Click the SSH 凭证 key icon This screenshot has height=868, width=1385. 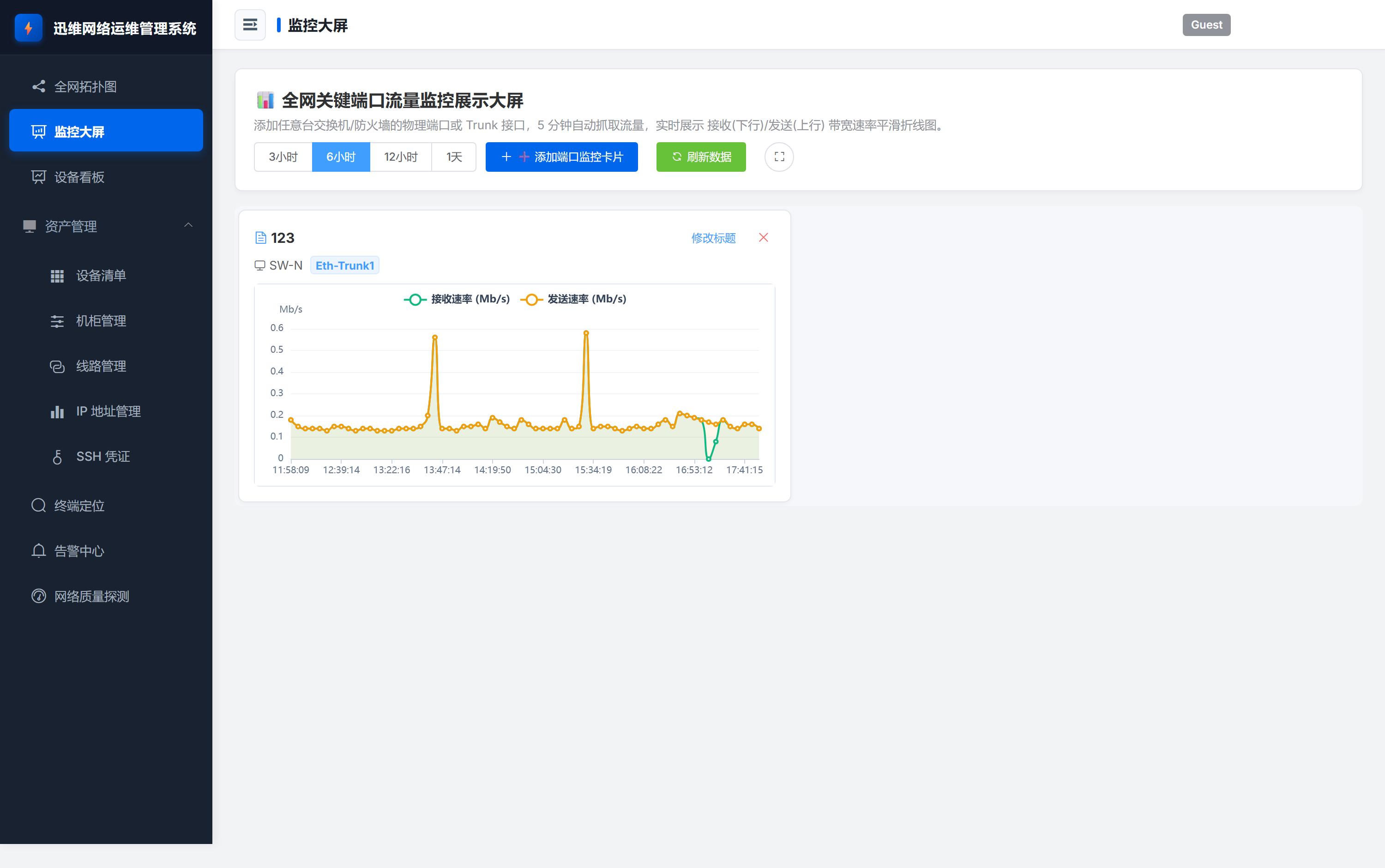[57, 457]
